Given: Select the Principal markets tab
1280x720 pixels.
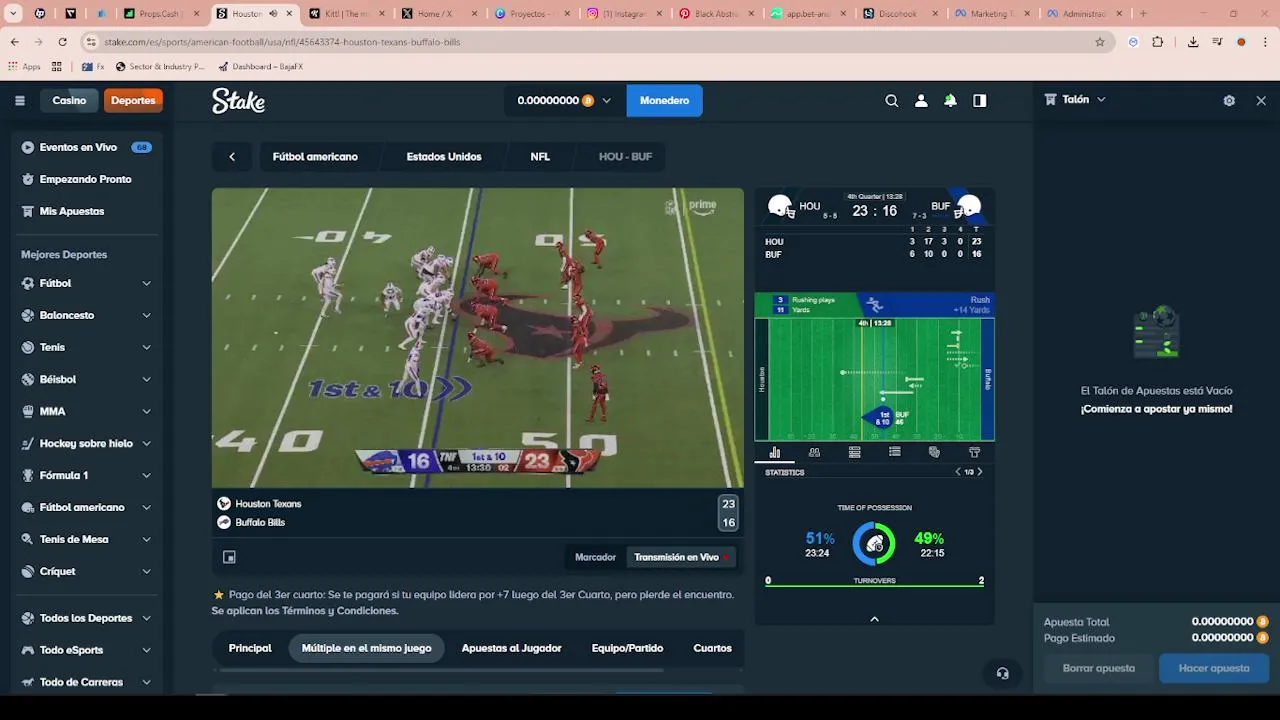Looking at the screenshot, I should click(250, 648).
